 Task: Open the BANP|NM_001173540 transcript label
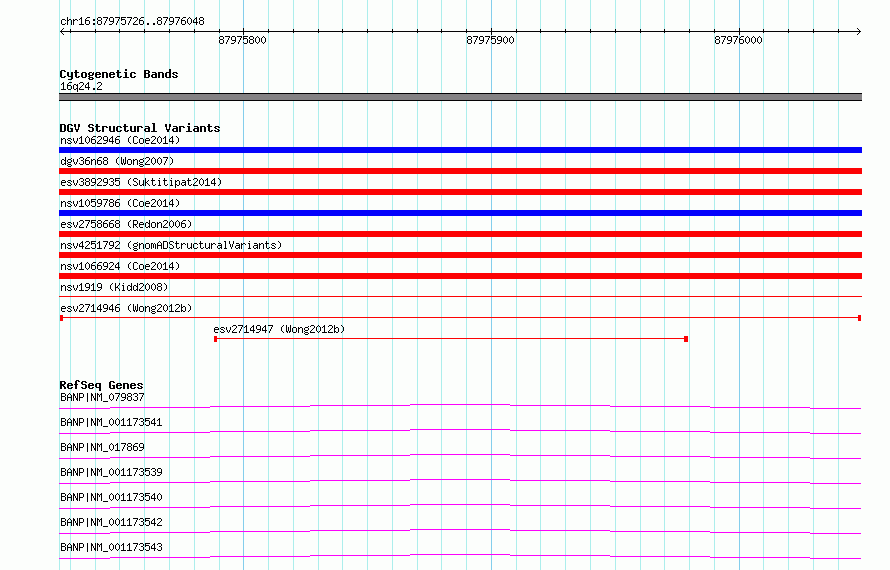click(111, 497)
